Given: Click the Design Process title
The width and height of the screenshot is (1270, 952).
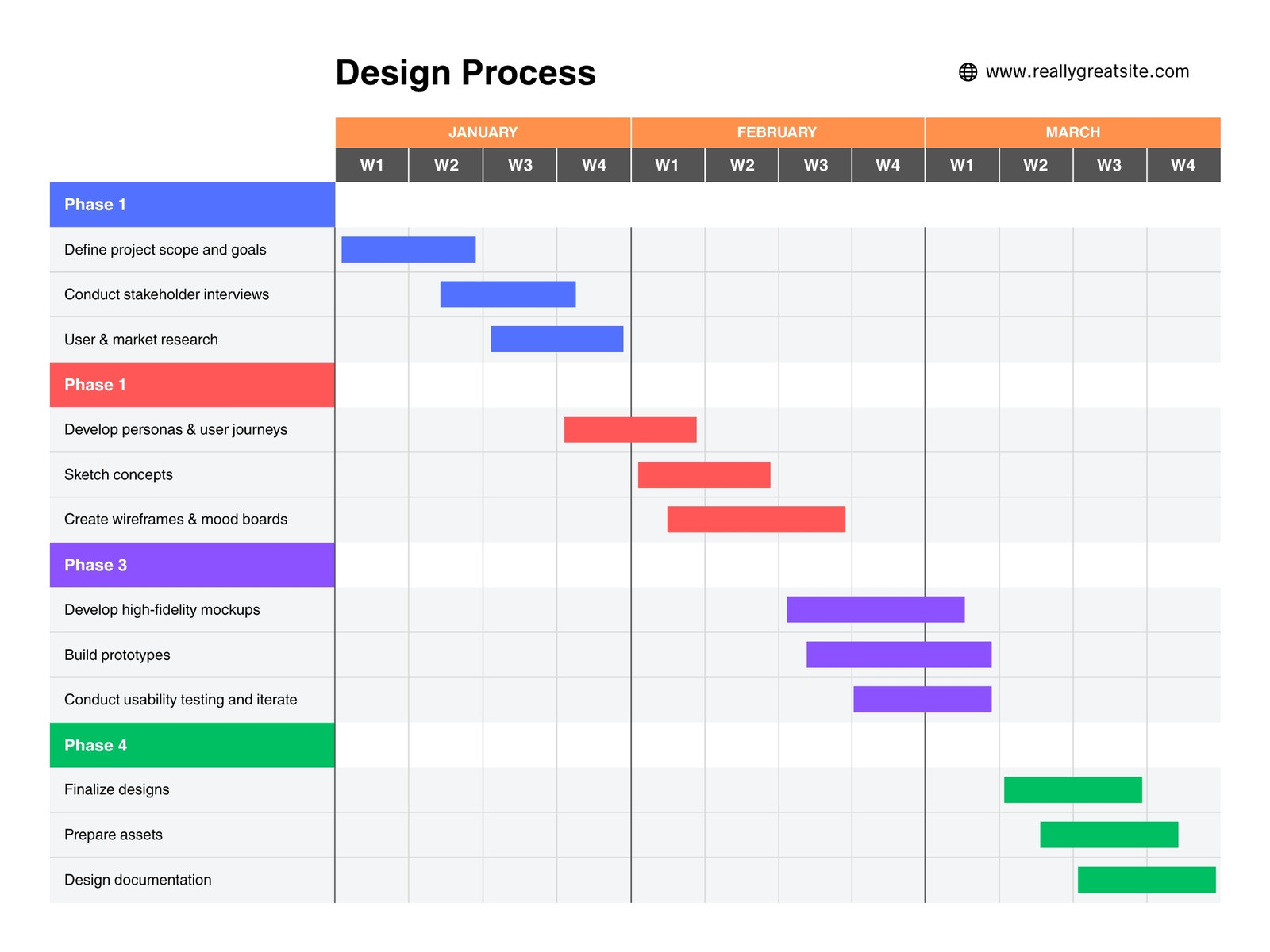Looking at the screenshot, I should point(465,73).
